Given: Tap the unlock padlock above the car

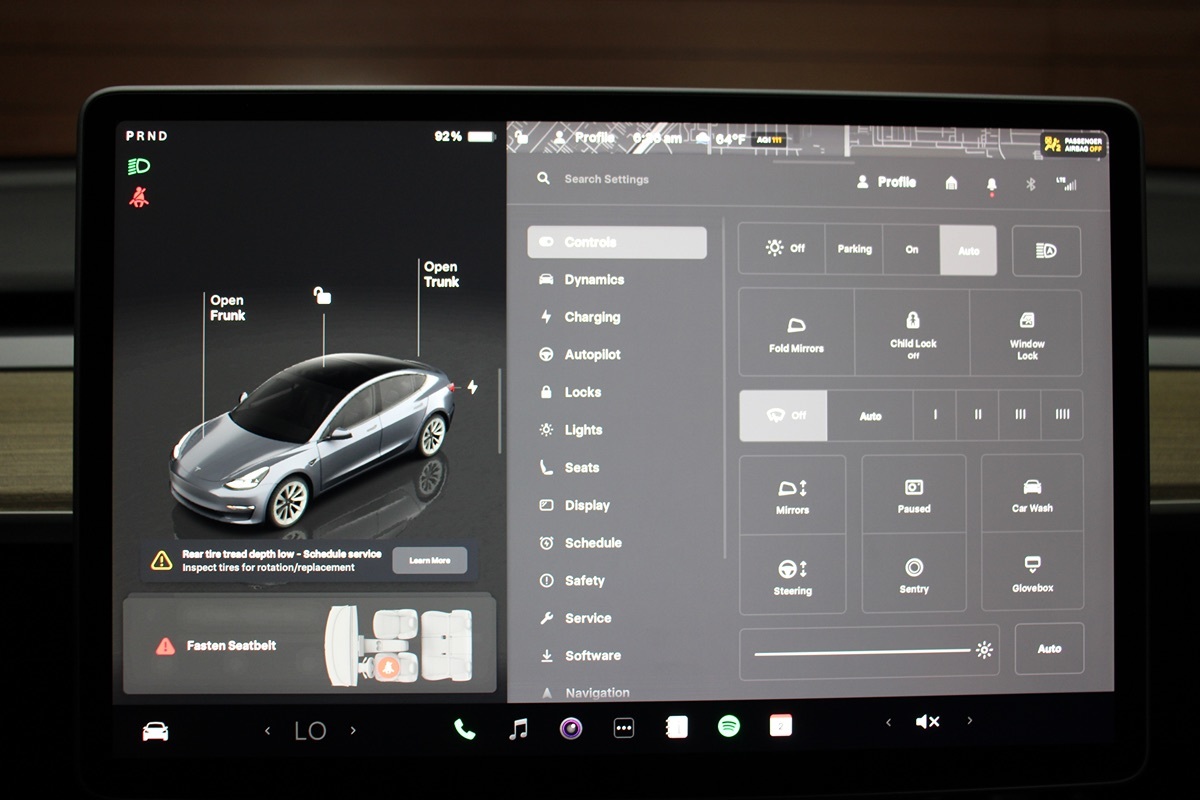Looking at the screenshot, I should point(322,295).
